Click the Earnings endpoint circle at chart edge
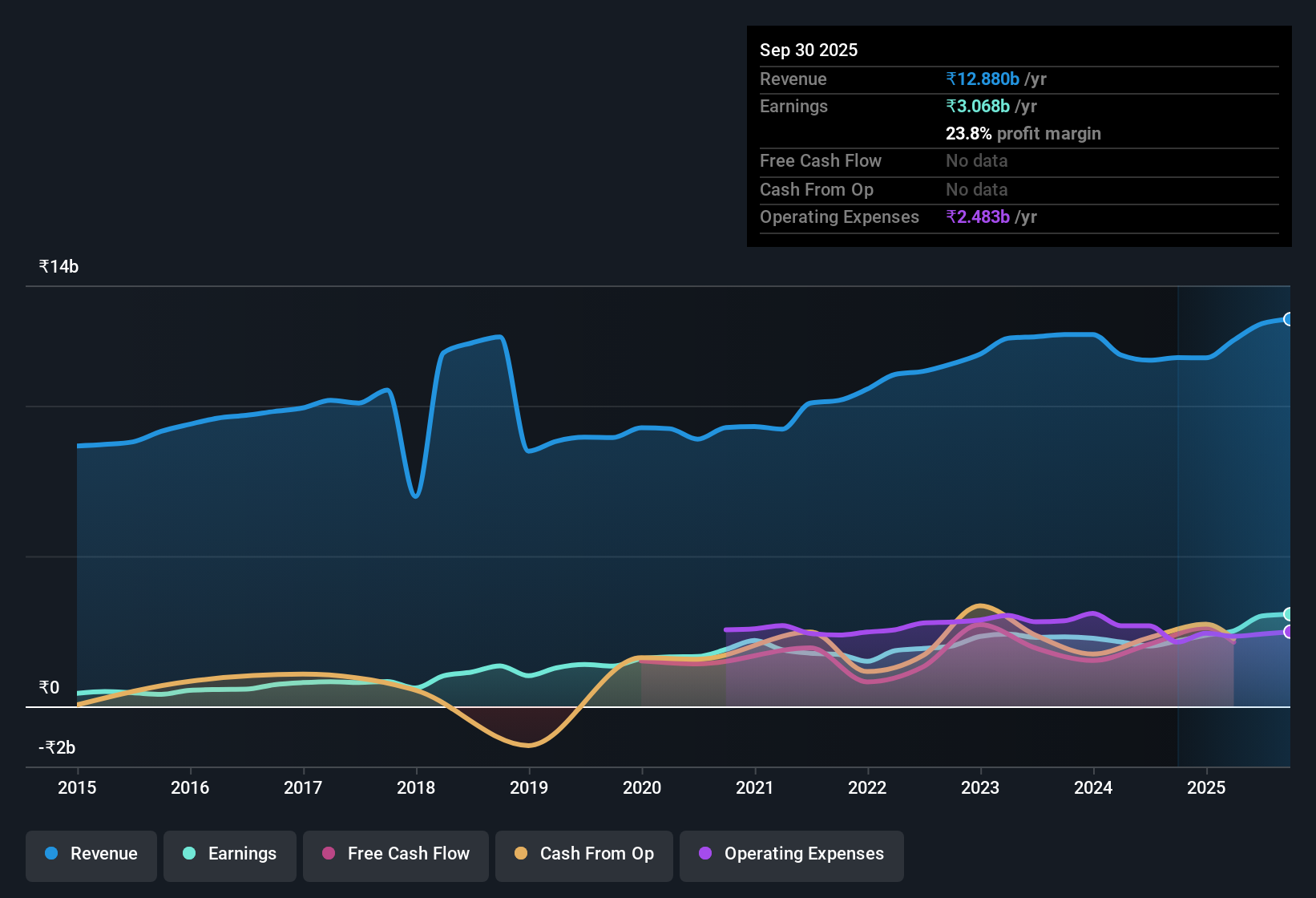 point(1289,614)
